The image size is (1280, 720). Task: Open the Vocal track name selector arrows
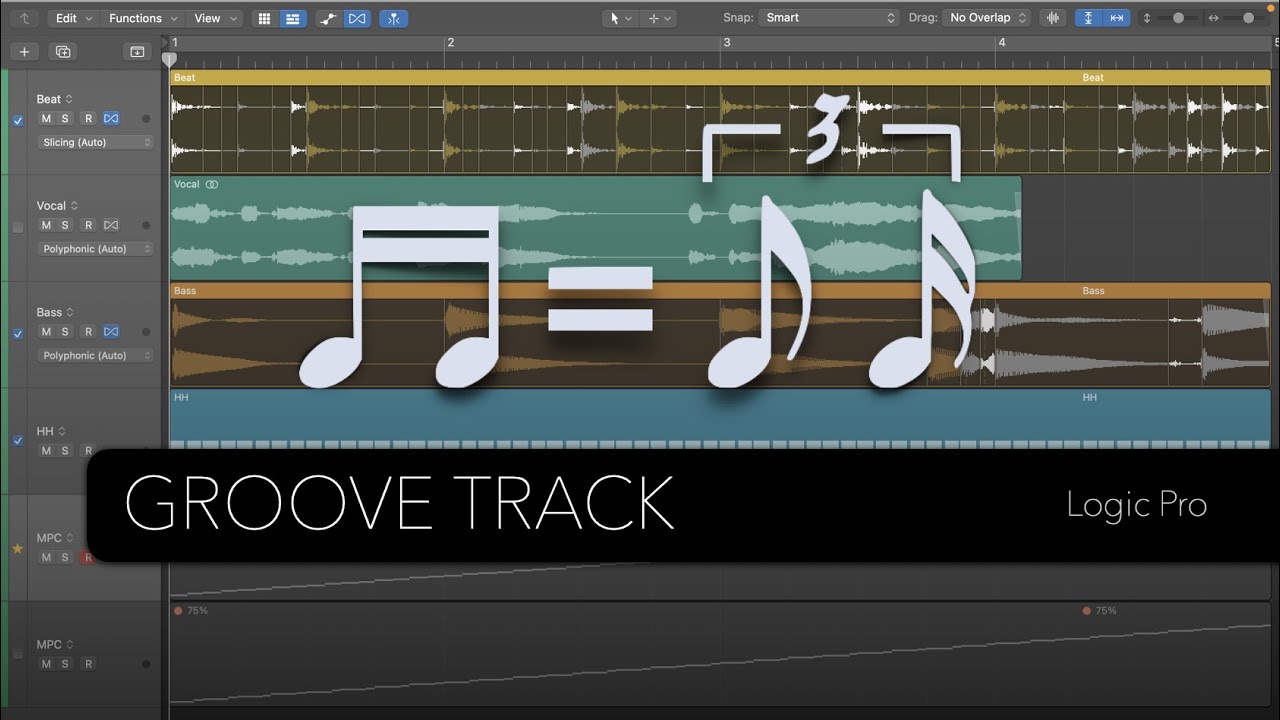coord(74,206)
